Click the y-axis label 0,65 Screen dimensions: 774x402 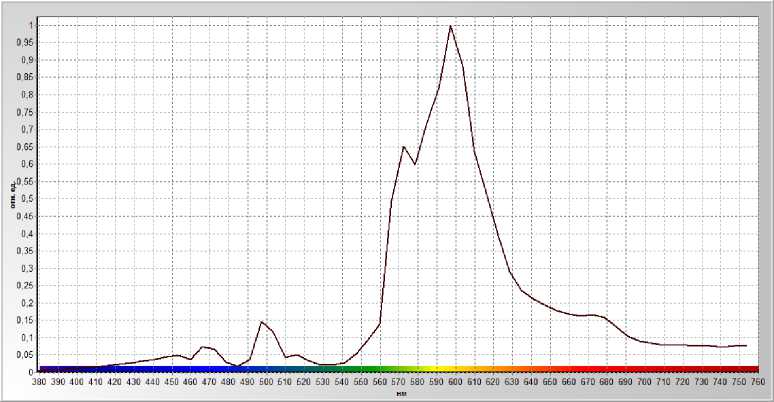(26, 147)
